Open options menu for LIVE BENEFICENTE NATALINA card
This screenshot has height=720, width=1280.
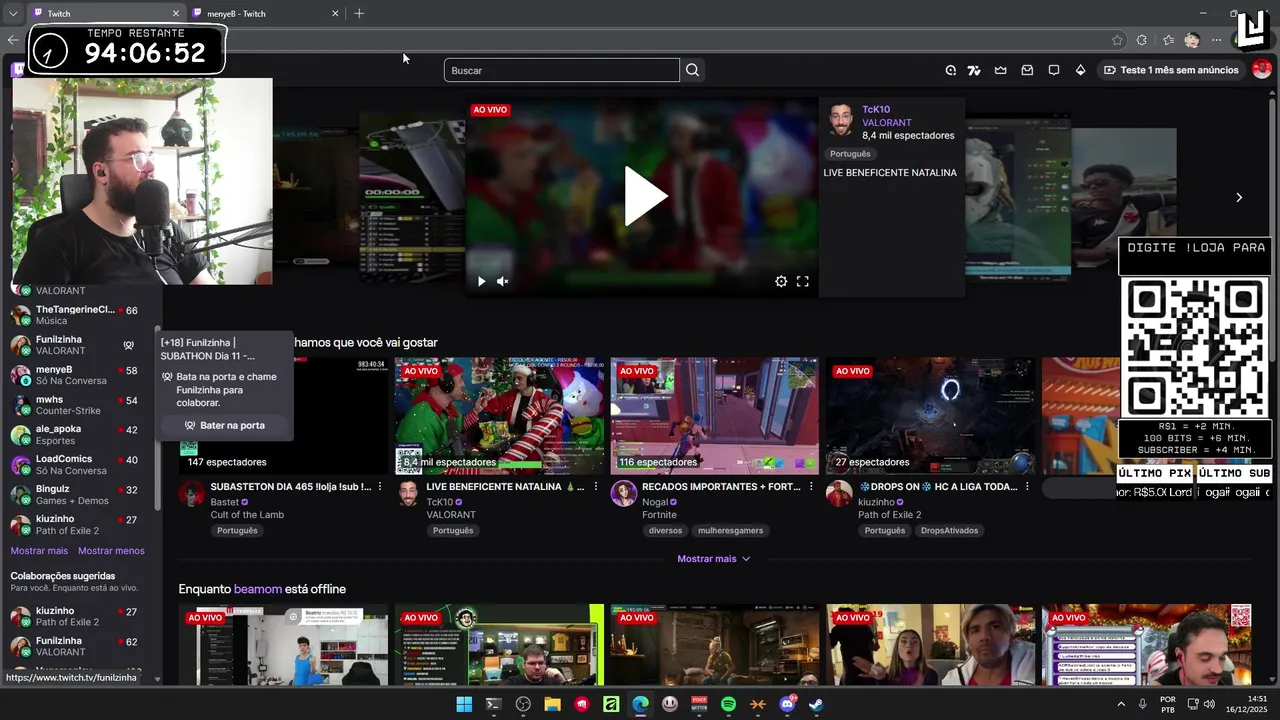click(x=596, y=487)
